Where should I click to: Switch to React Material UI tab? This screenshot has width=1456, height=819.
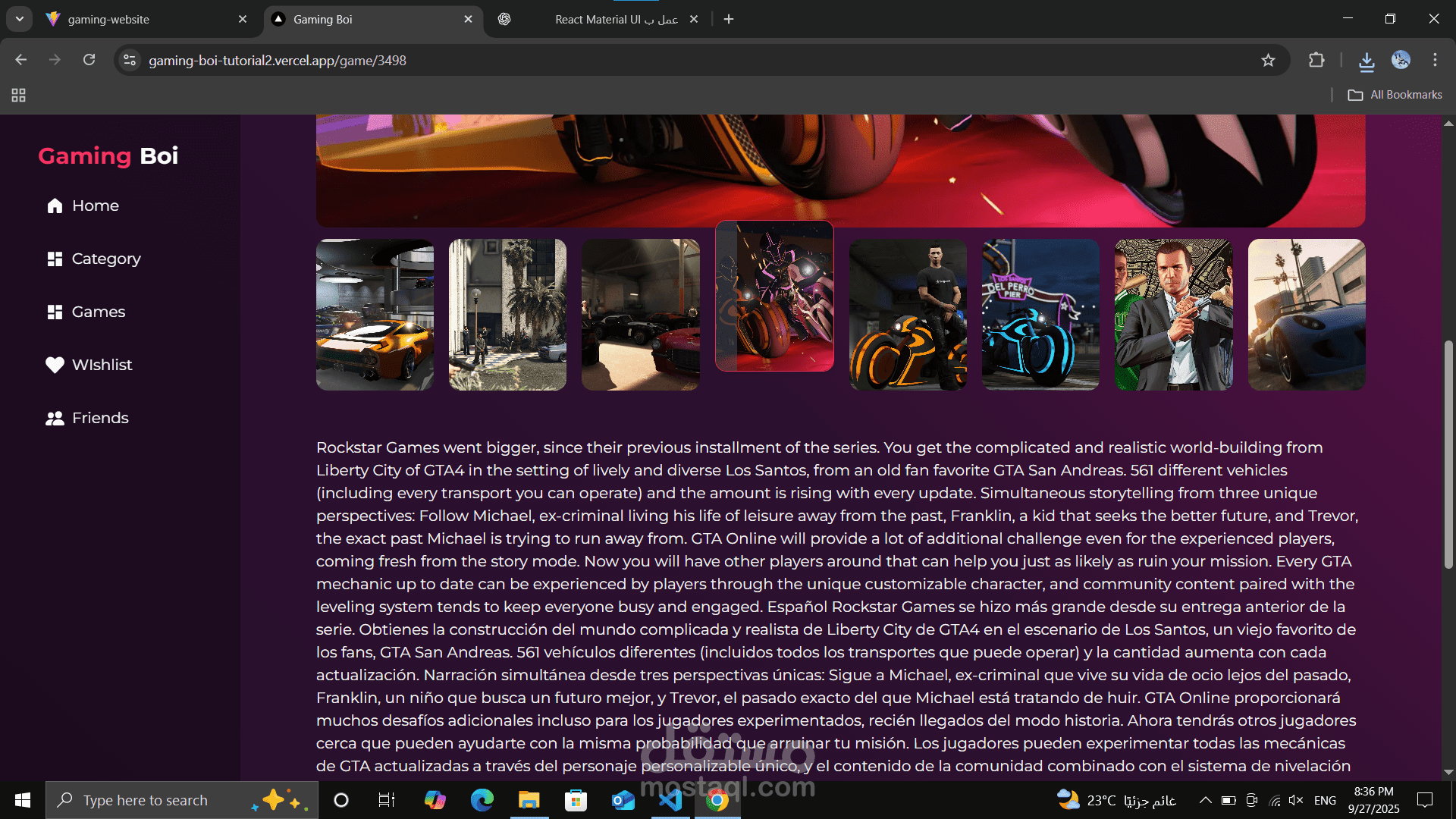(616, 19)
